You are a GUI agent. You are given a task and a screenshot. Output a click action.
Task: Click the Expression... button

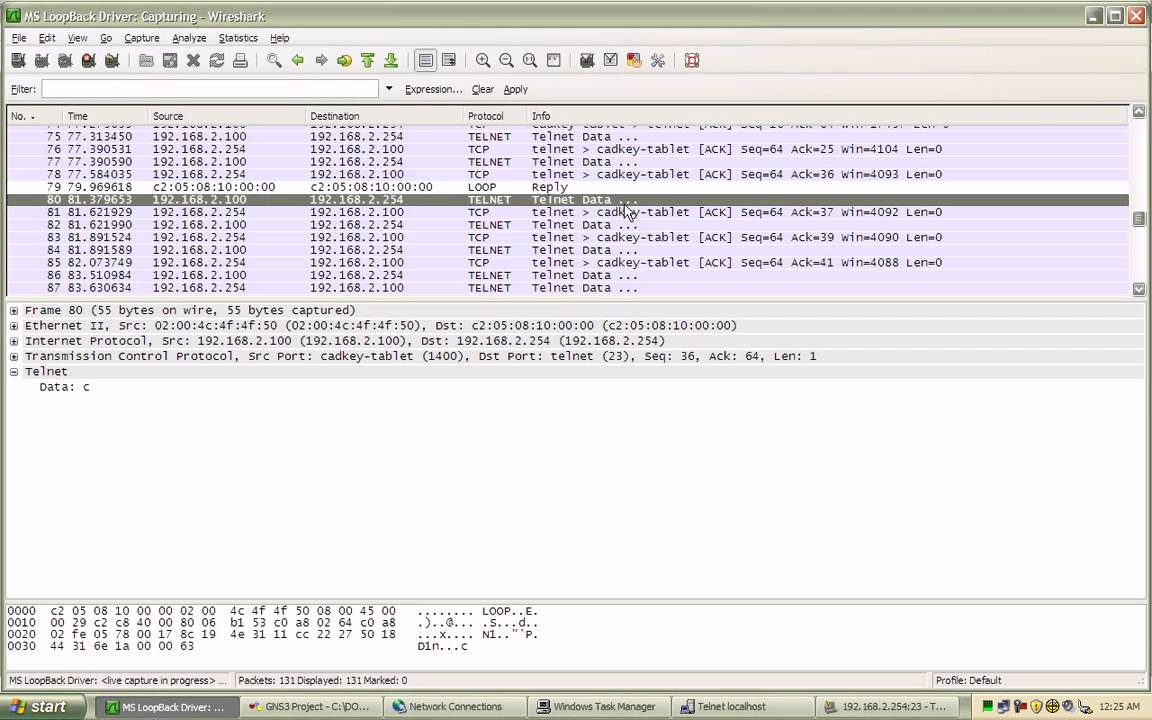click(433, 90)
